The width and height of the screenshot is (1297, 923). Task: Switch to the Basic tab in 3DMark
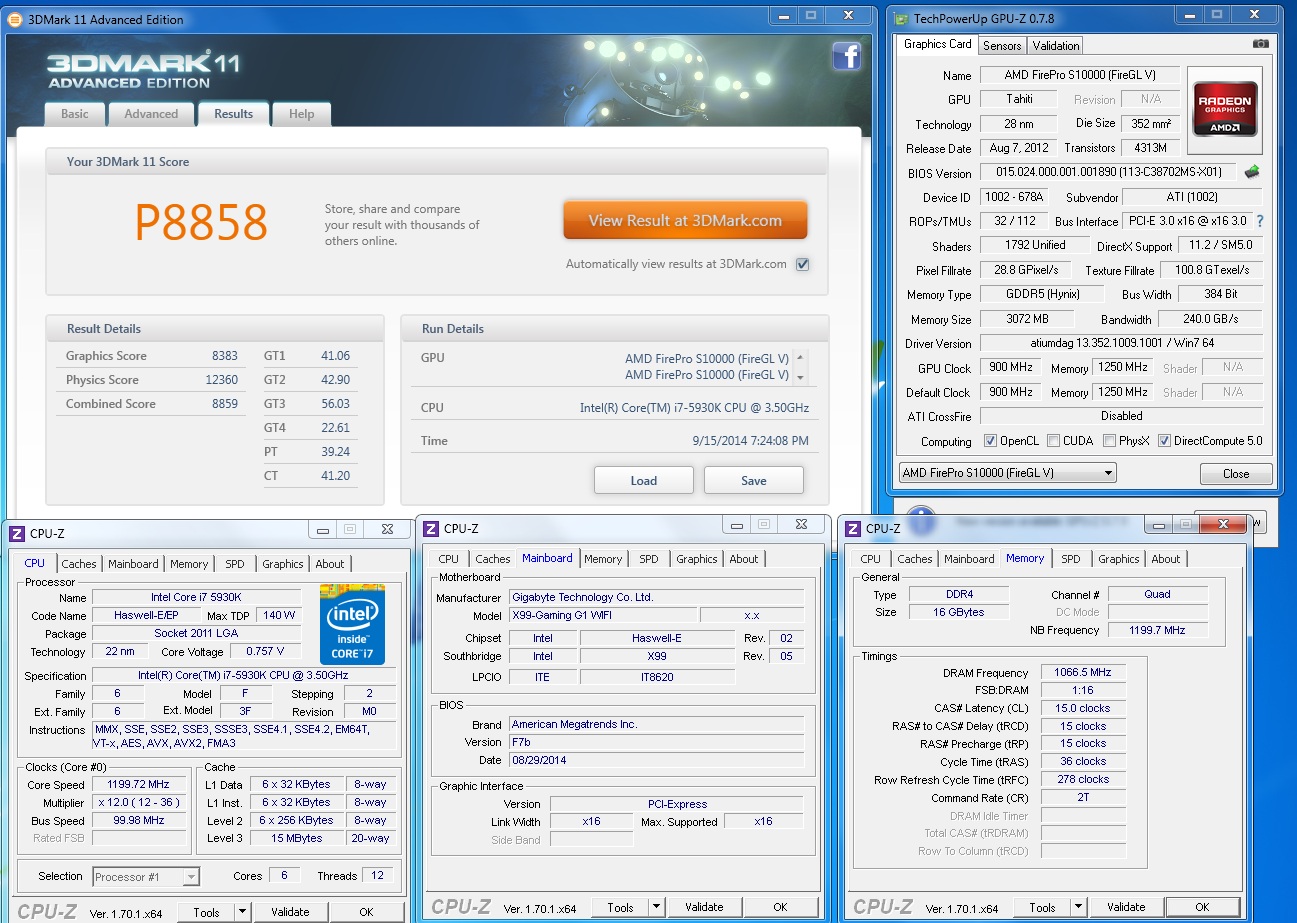point(75,114)
